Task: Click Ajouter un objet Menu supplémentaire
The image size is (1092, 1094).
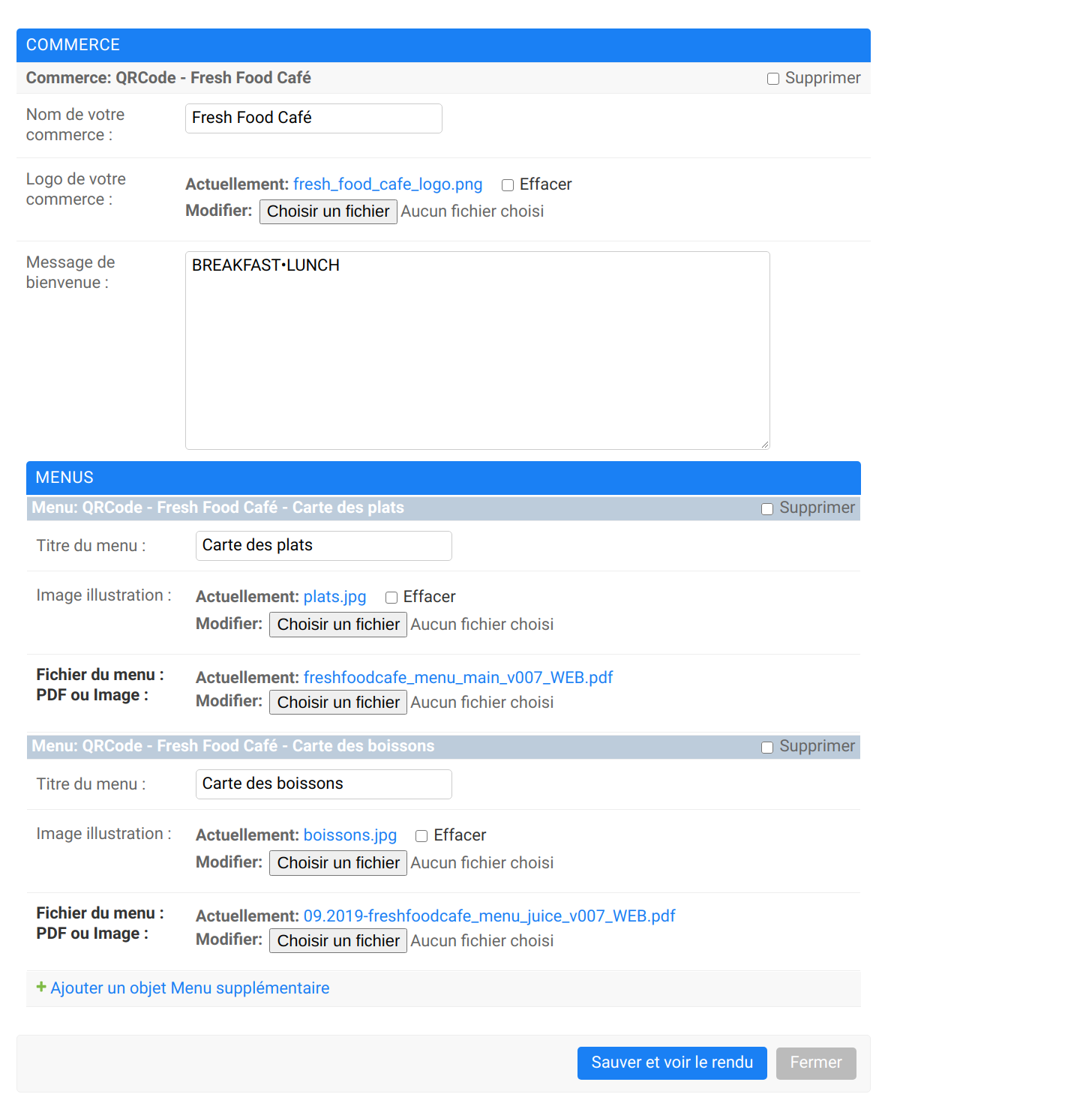Action: point(190,988)
